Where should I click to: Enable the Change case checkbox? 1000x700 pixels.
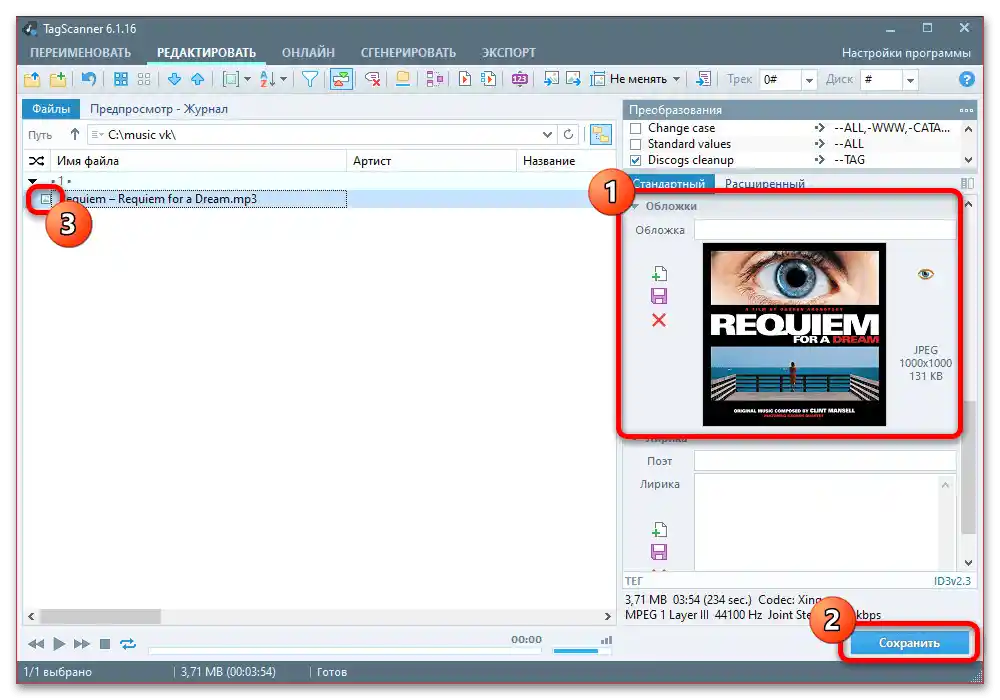[x=635, y=128]
